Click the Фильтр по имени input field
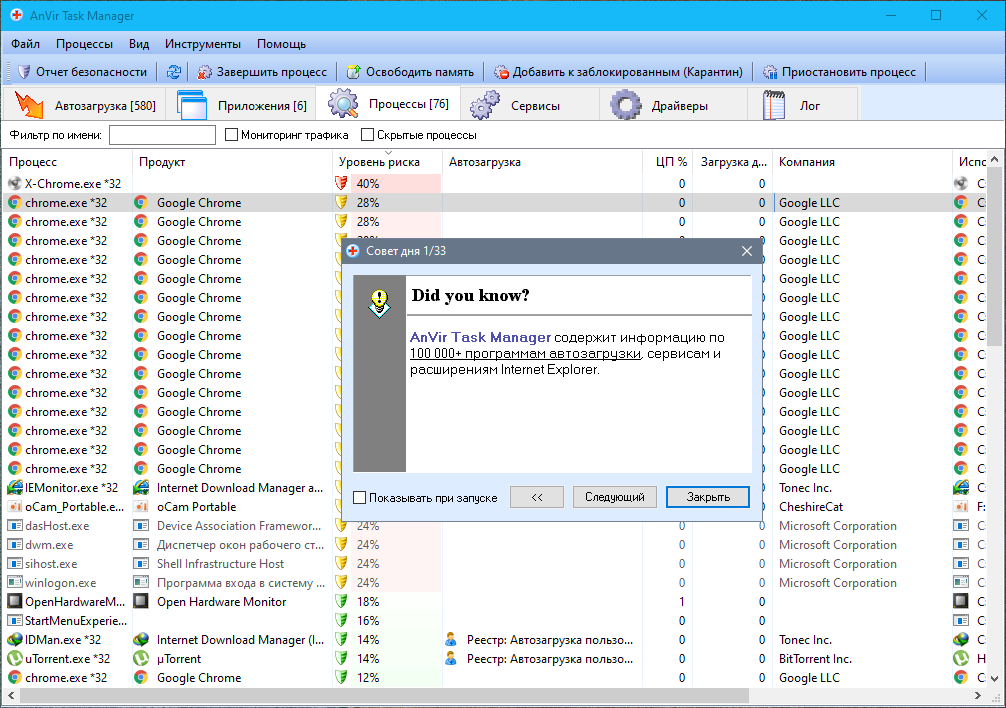This screenshot has width=1006, height=708. [x=162, y=135]
